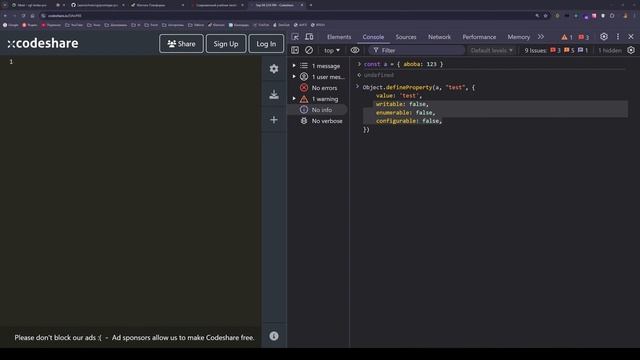Close DevTools with the X icon
This screenshot has width=640, height=360.
(631, 37)
